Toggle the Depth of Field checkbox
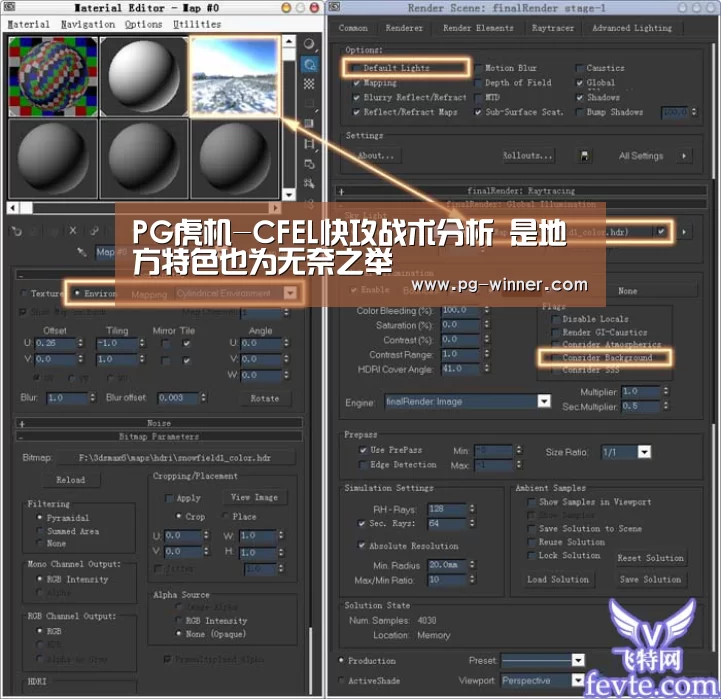This screenshot has width=721, height=699. pyautogui.click(x=478, y=83)
